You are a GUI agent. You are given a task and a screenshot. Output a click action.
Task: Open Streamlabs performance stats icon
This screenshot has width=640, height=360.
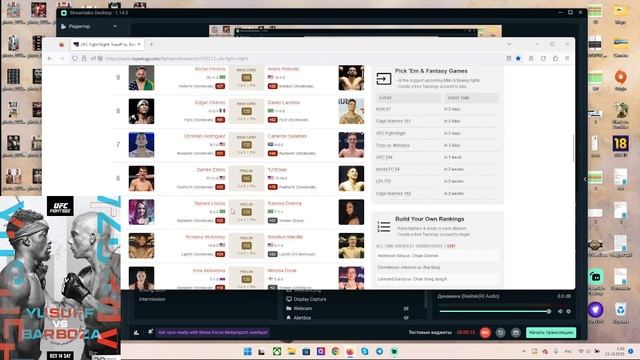pyautogui.click(x=136, y=332)
